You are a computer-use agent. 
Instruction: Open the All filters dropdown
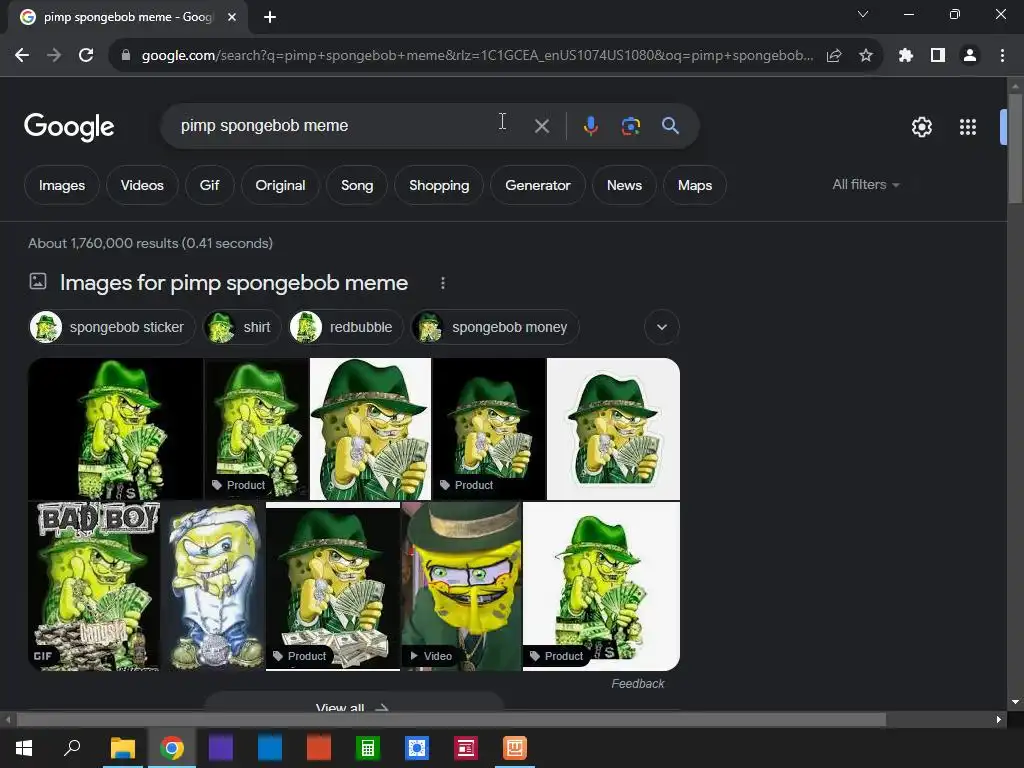coord(865,185)
